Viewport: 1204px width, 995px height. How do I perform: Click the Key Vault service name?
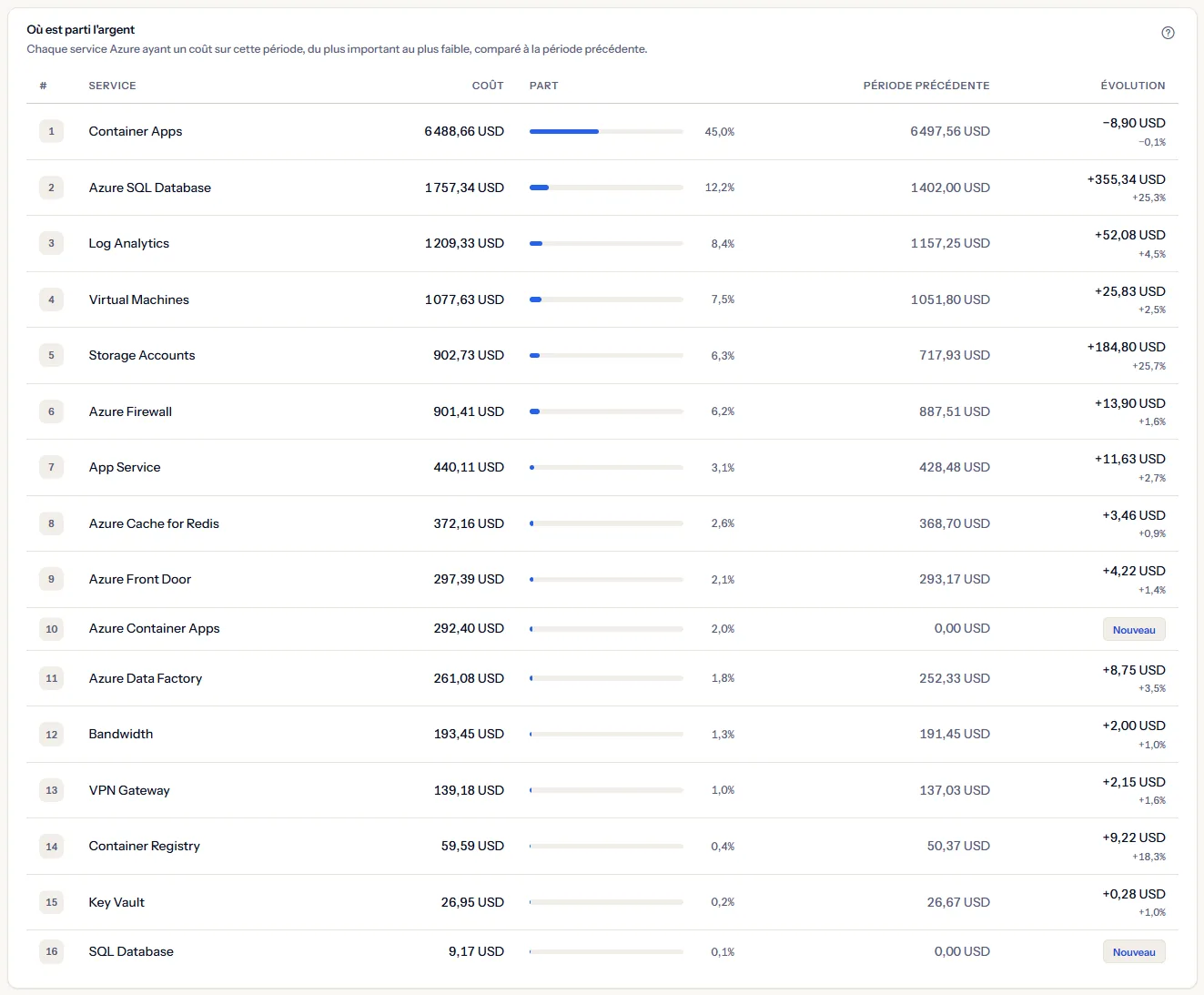[116, 902]
